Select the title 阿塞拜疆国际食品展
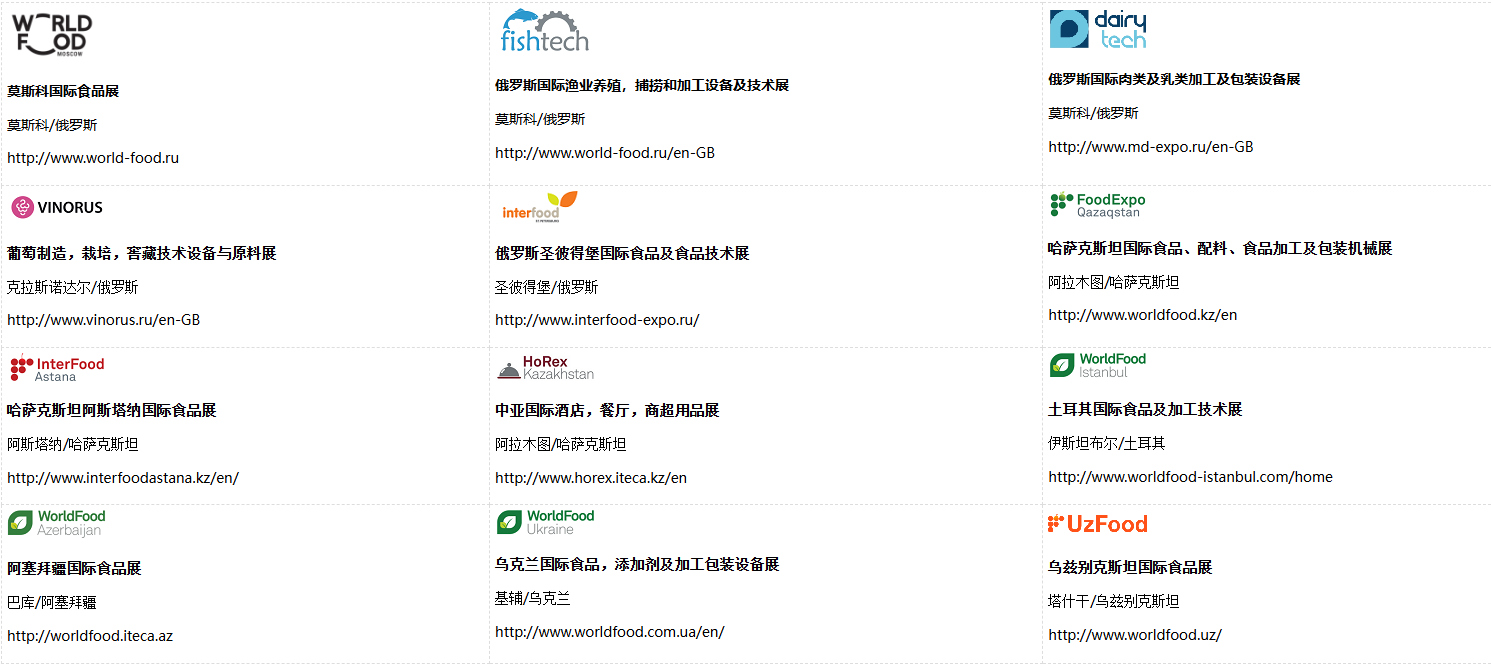This screenshot has width=1491, height=665. (74, 569)
